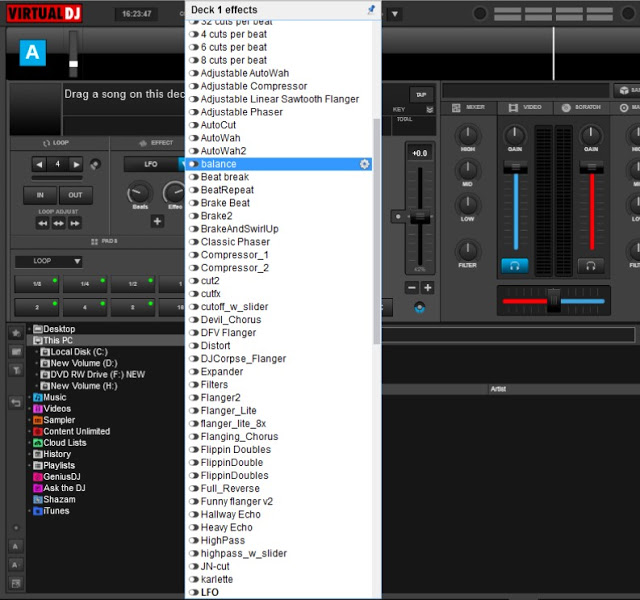Expand the Cloud Lists node

[30, 443]
